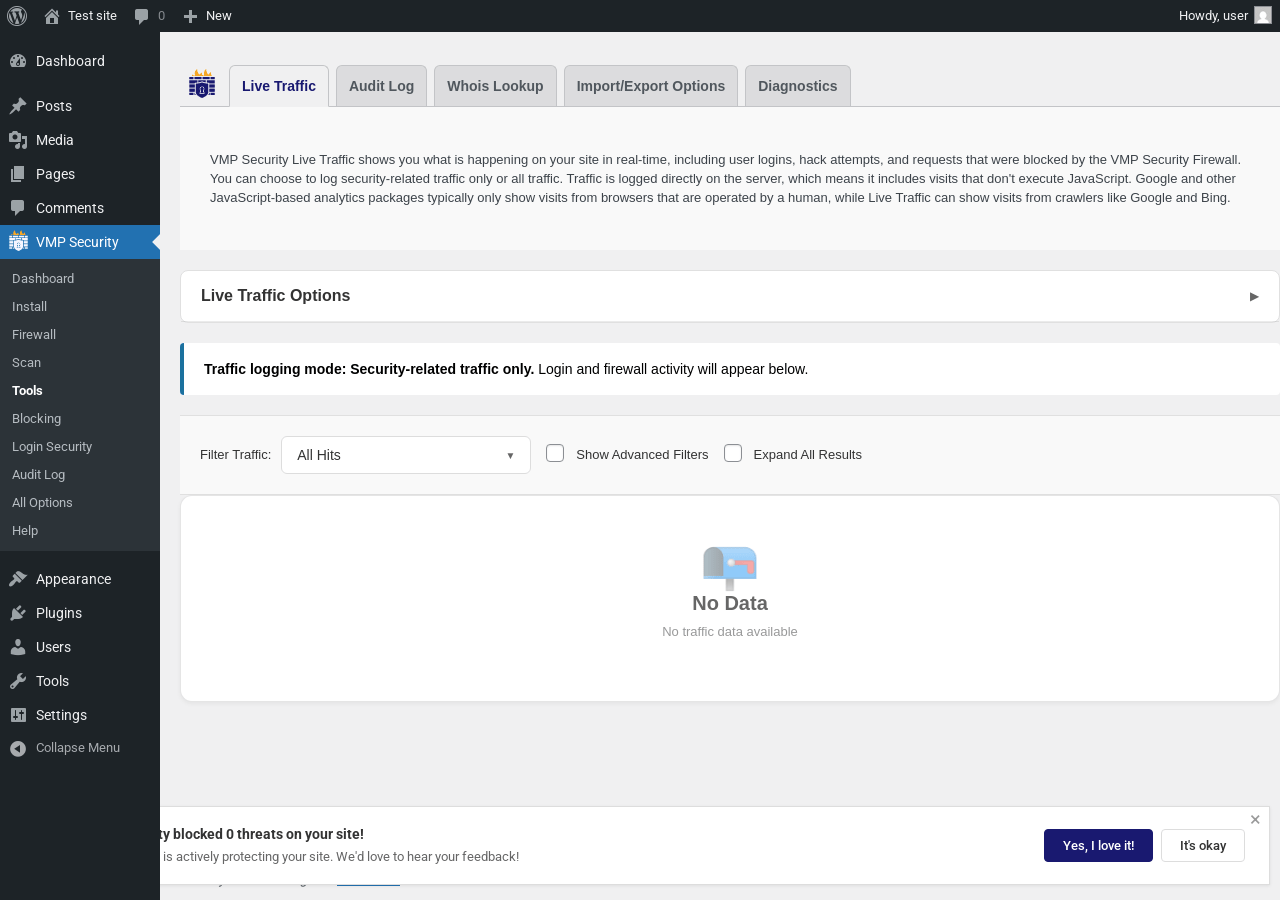Open the Blocking submenu item
The width and height of the screenshot is (1280, 900).
pos(80,418)
